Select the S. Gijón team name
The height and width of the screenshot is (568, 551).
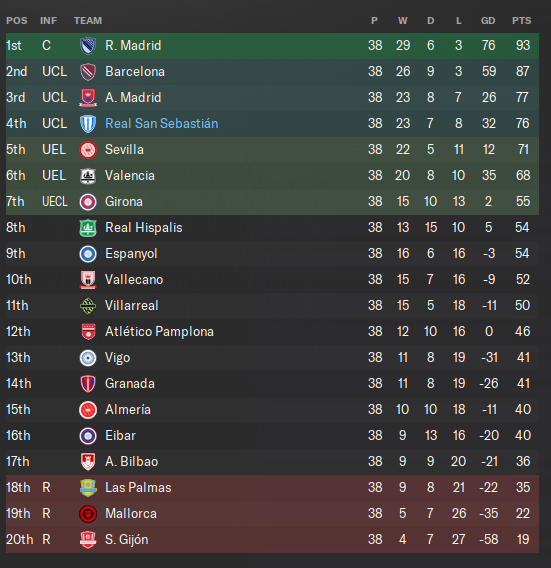point(127,540)
